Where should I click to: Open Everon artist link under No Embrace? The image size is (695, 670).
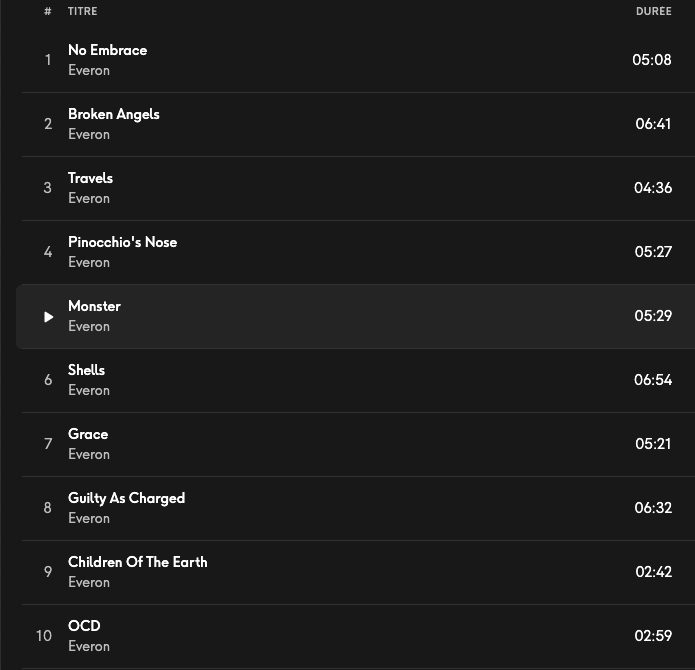pyautogui.click(x=89, y=71)
